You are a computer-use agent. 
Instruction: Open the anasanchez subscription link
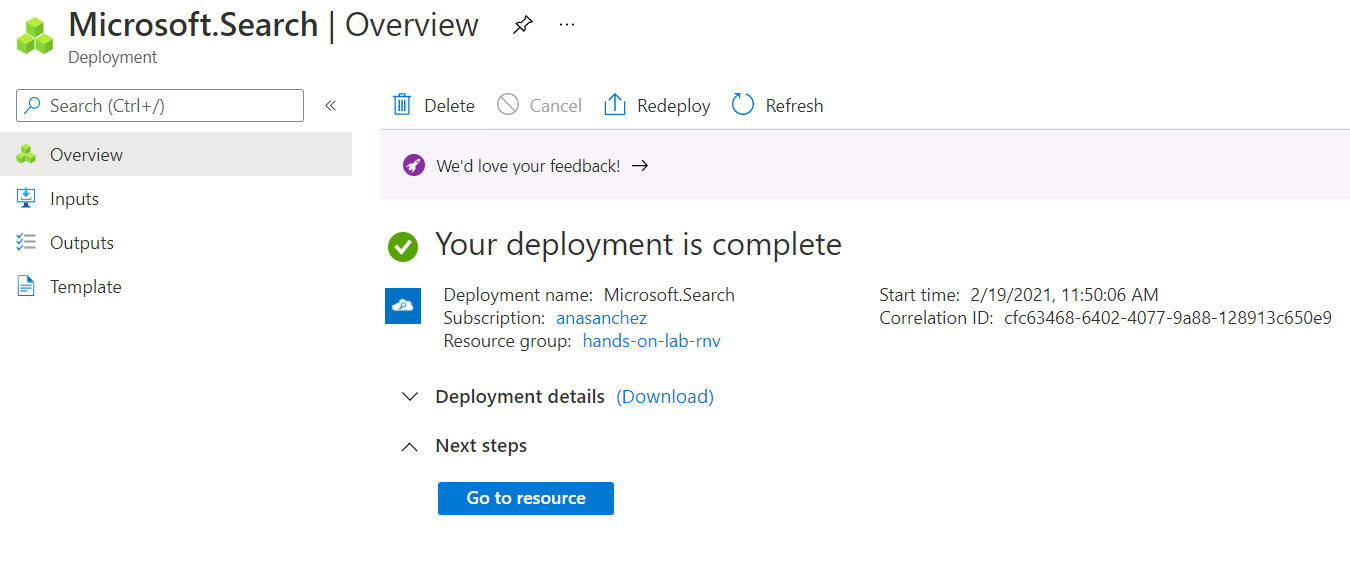(602, 318)
